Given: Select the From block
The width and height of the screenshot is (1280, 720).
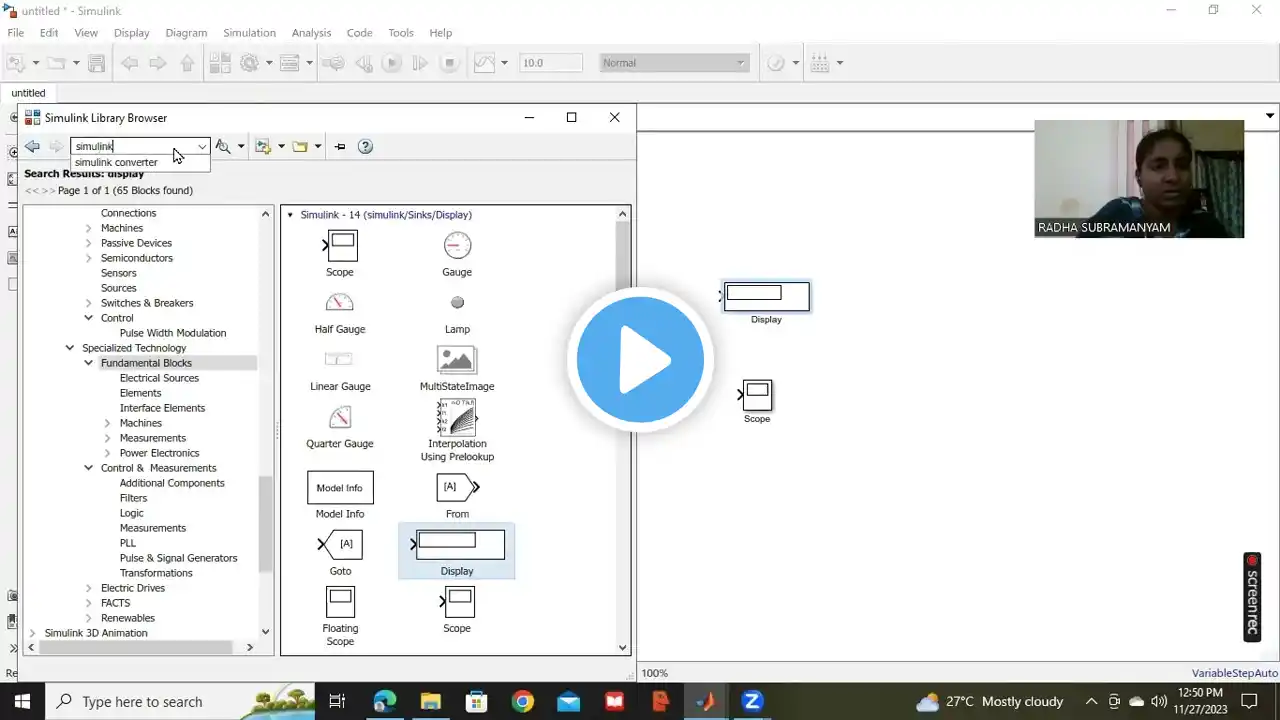Looking at the screenshot, I should (457, 495).
